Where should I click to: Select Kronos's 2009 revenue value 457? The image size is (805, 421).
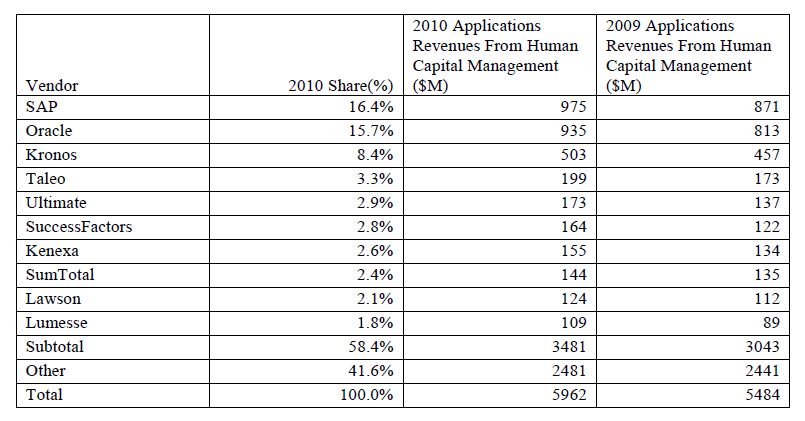(769, 153)
